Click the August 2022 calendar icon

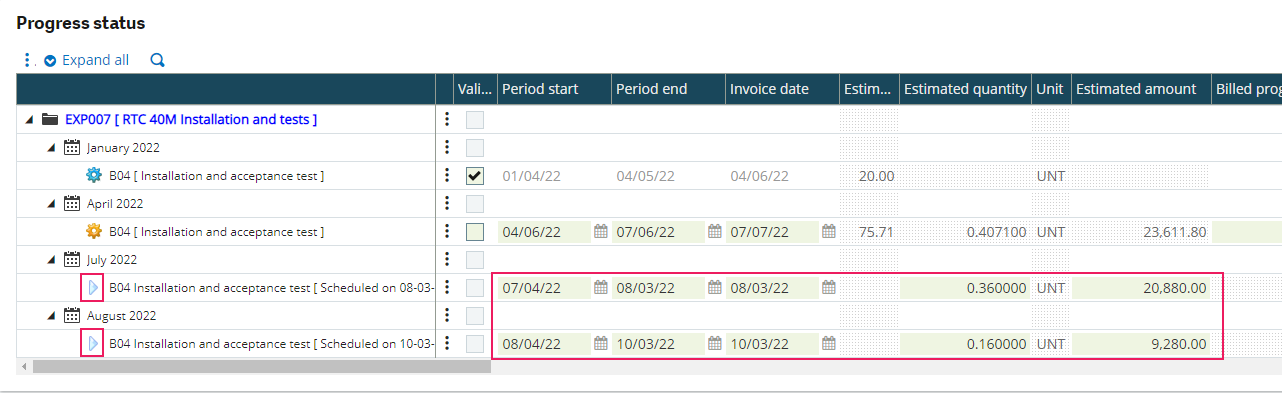(x=72, y=315)
